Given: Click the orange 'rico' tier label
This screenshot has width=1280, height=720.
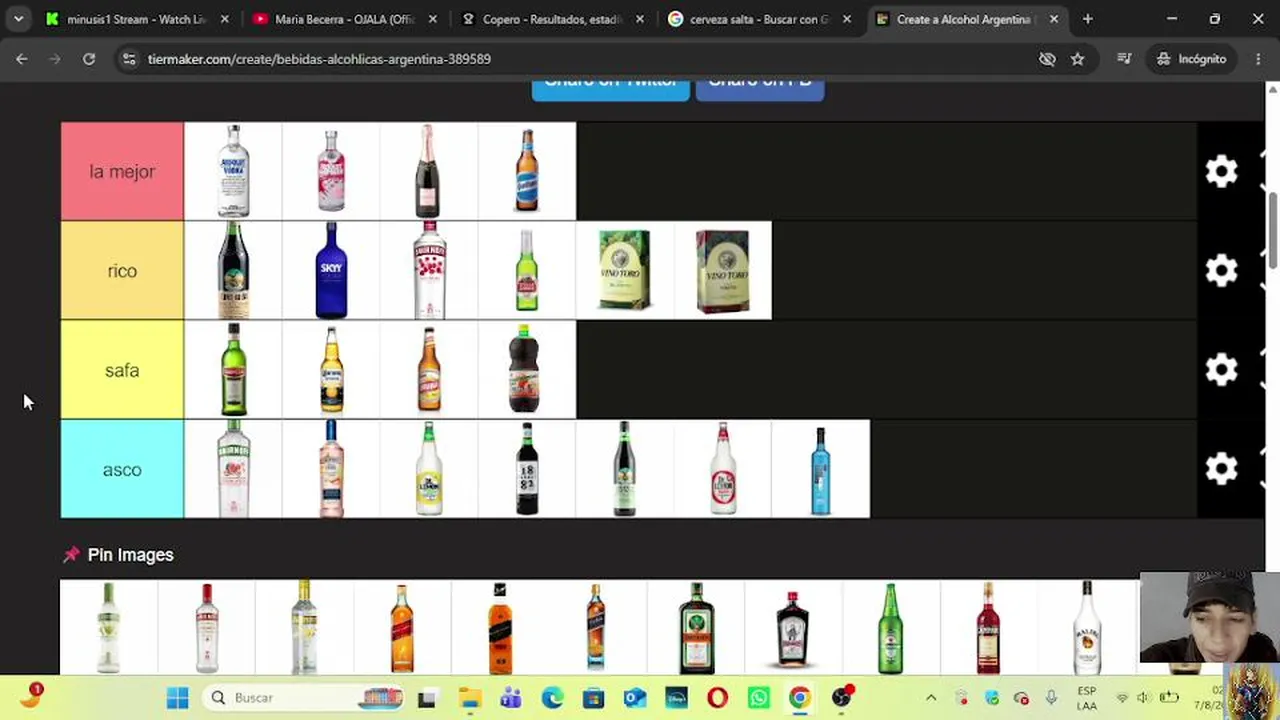Looking at the screenshot, I should pyautogui.click(x=122, y=271).
